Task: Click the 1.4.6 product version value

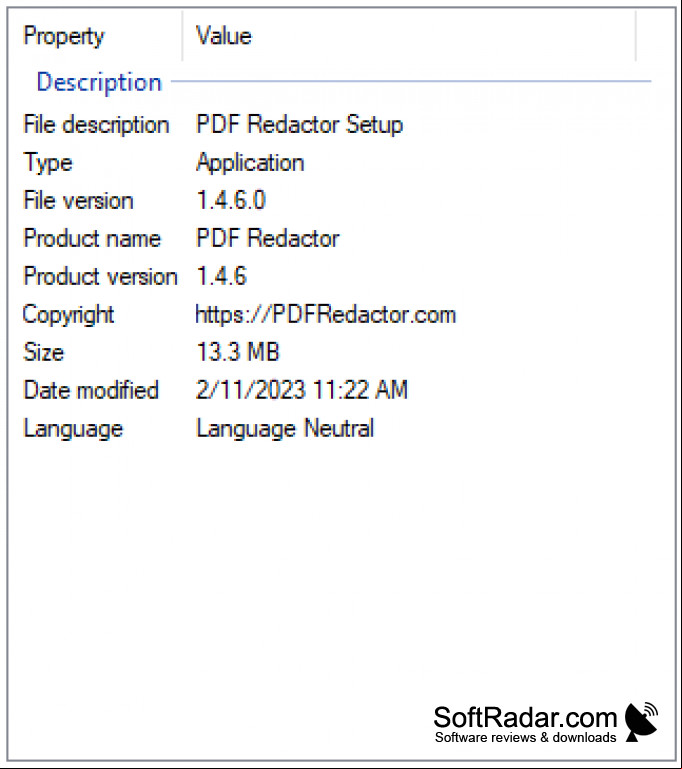Action: coord(221,277)
